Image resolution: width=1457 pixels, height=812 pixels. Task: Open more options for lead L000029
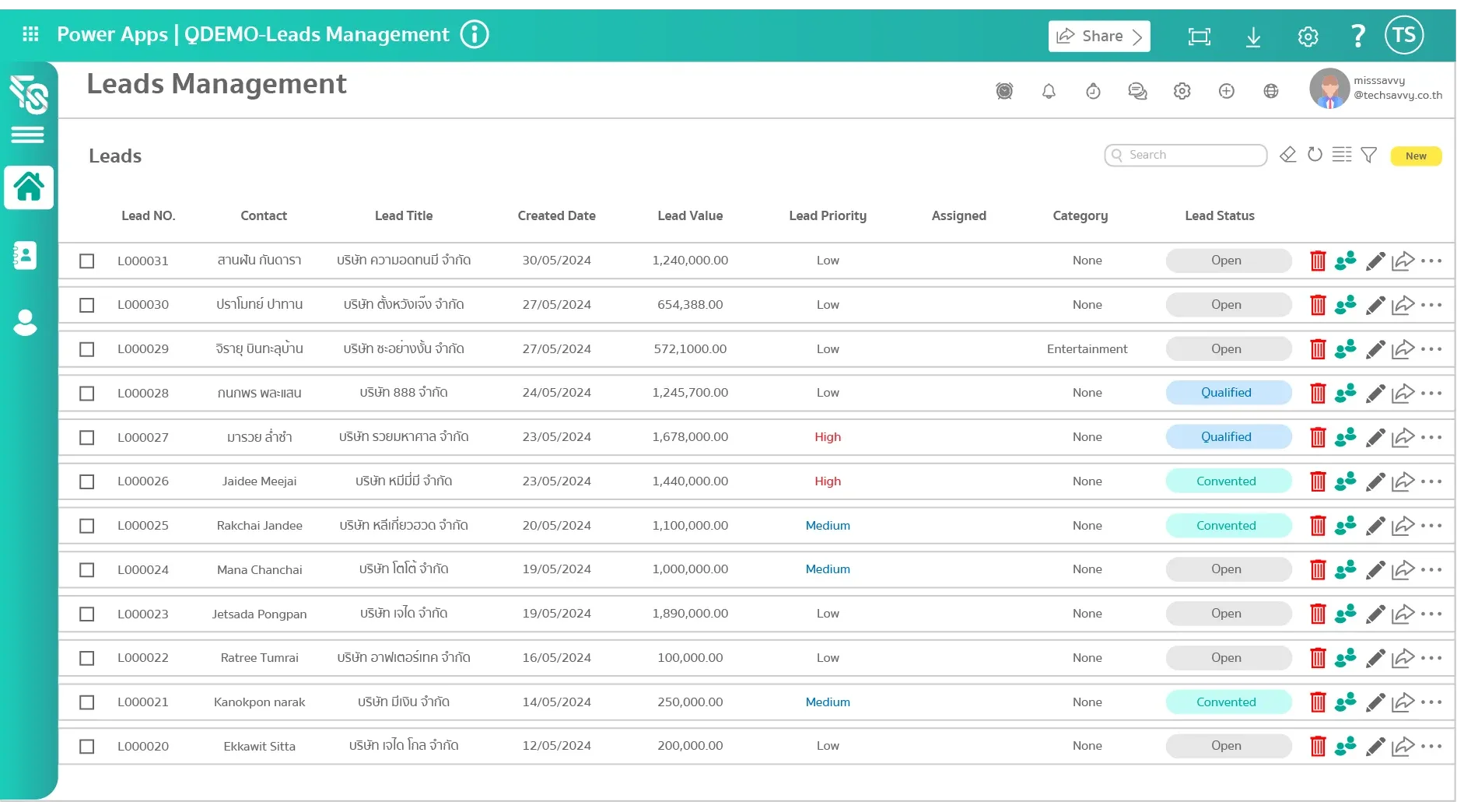[x=1431, y=349]
